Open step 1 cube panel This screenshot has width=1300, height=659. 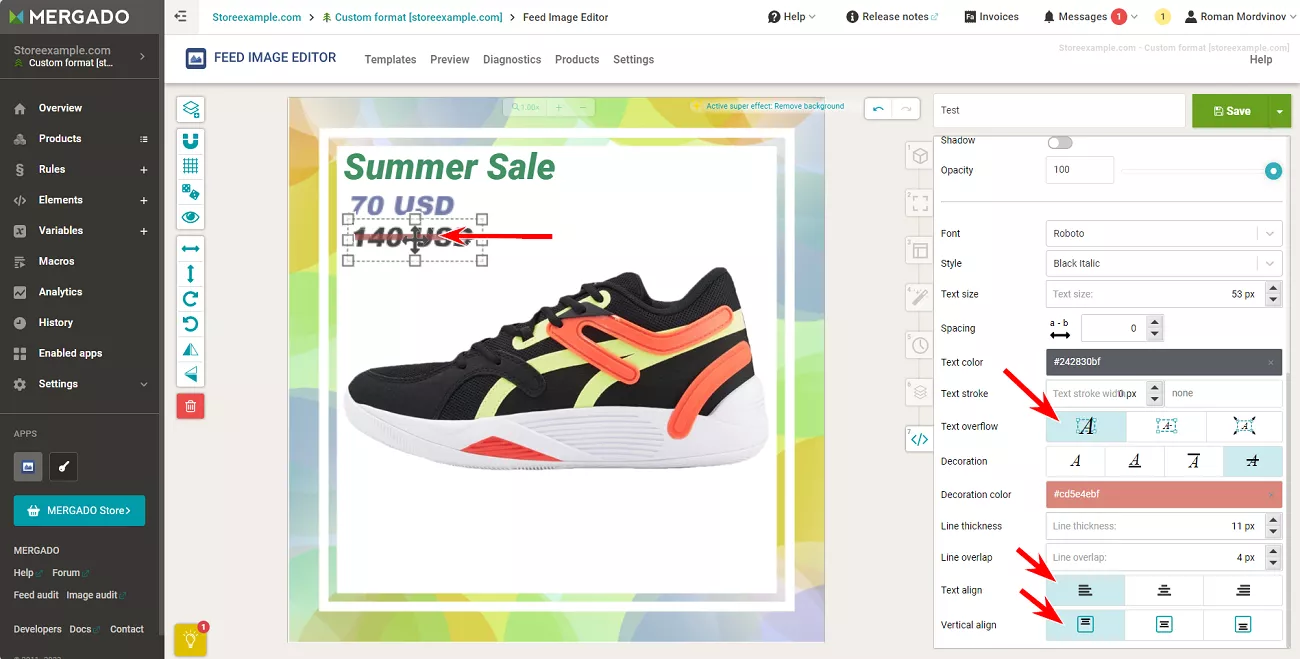point(920,157)
